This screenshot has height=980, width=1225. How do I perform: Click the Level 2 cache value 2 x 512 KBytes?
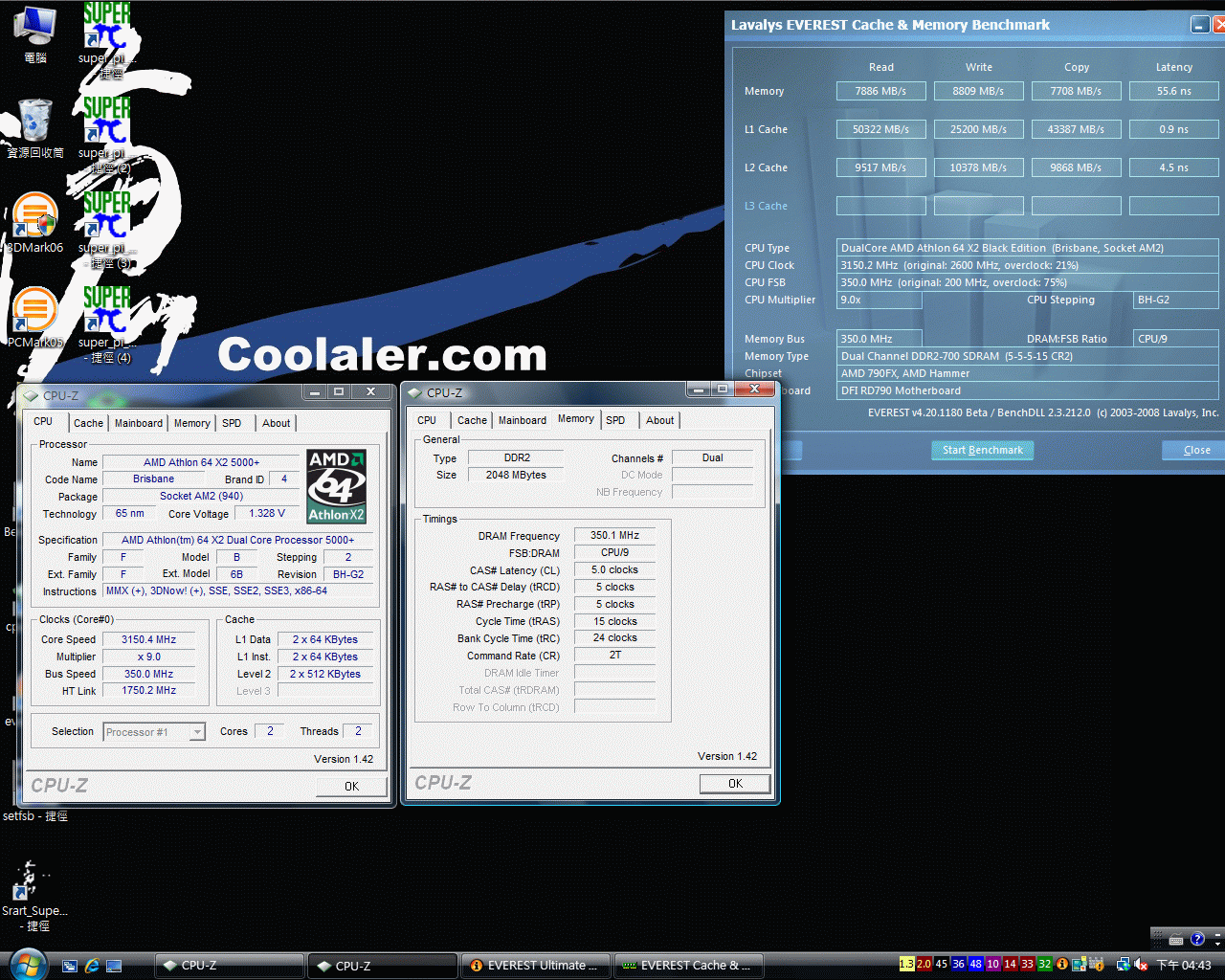click(x=325, y=674)
